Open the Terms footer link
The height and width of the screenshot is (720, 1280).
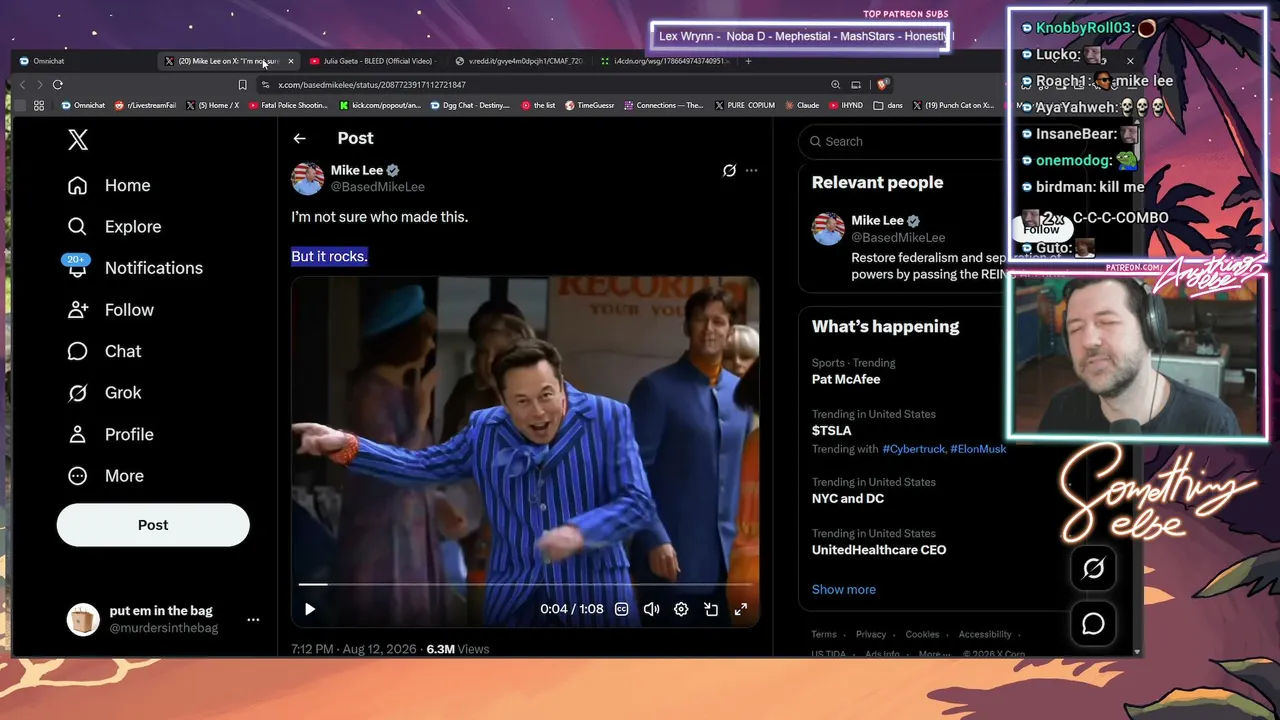(824, 634)
